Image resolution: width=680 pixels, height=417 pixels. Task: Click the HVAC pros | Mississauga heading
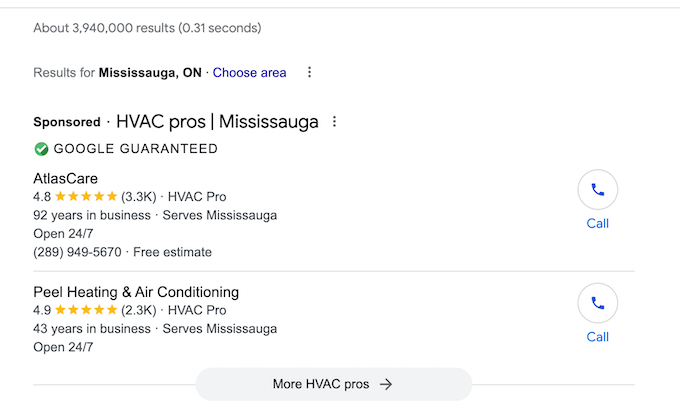click(x=217, y=122)
